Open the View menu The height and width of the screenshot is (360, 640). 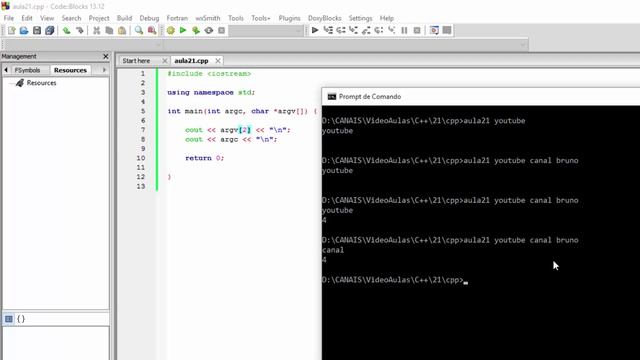click(47, 18)
